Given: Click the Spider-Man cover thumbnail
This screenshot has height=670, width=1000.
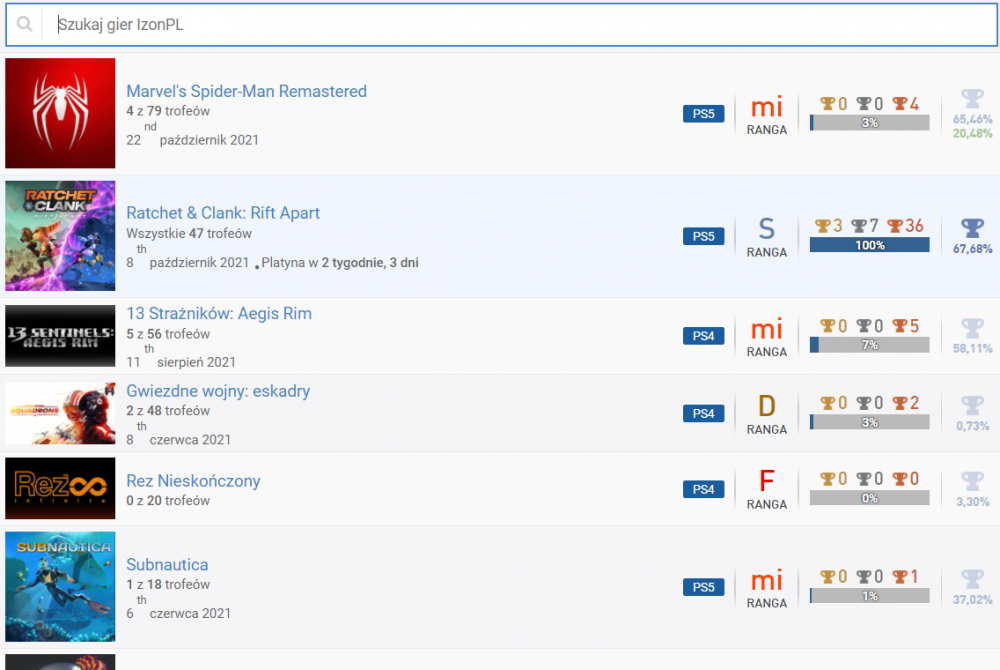Looking at the screenshot, I should point(60,113).
